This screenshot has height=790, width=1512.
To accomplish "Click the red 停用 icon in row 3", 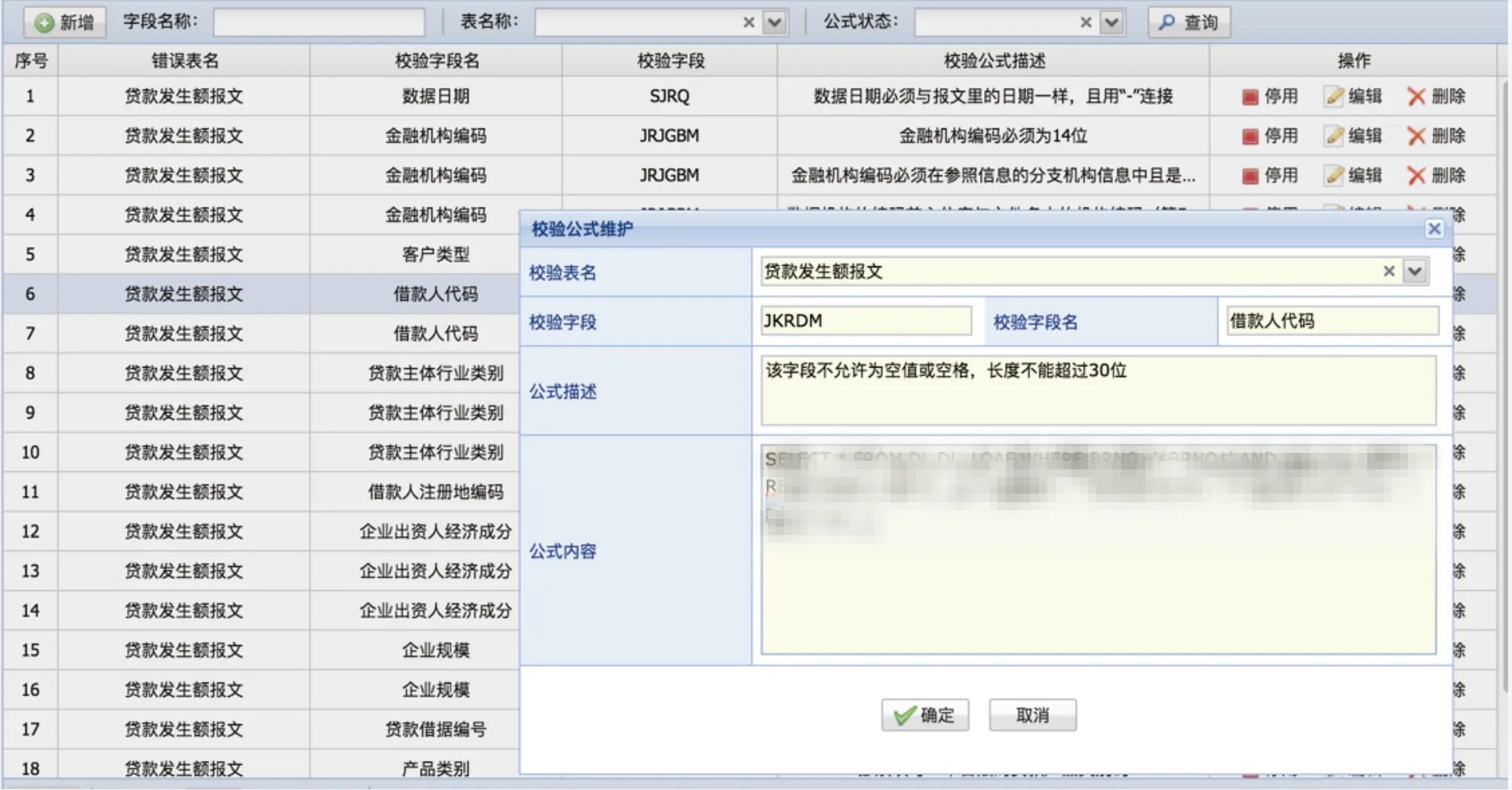I will coord(1250,176).
